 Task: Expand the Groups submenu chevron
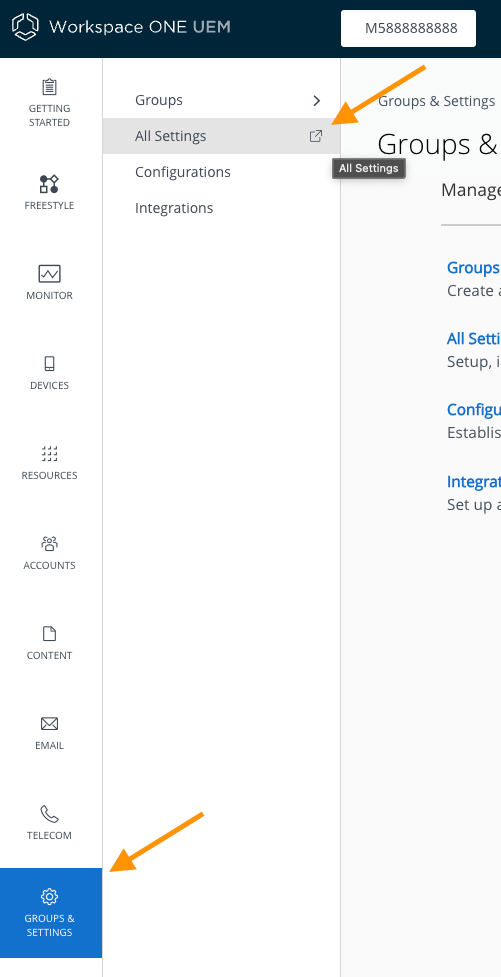(317, 100)
